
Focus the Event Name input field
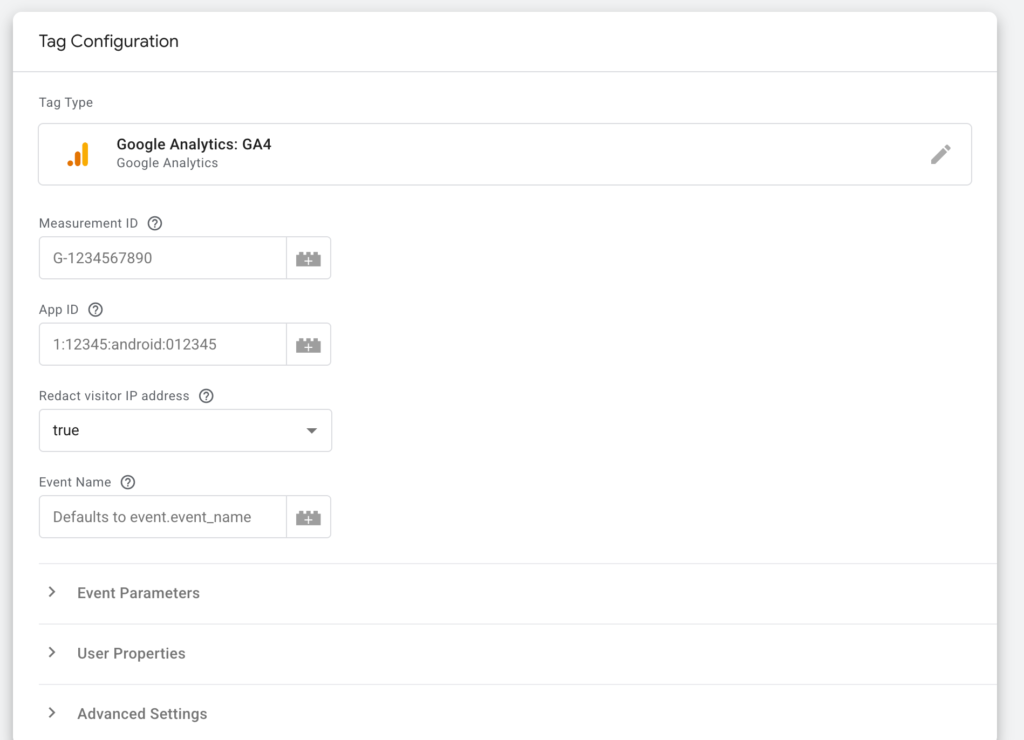[163, 517]
